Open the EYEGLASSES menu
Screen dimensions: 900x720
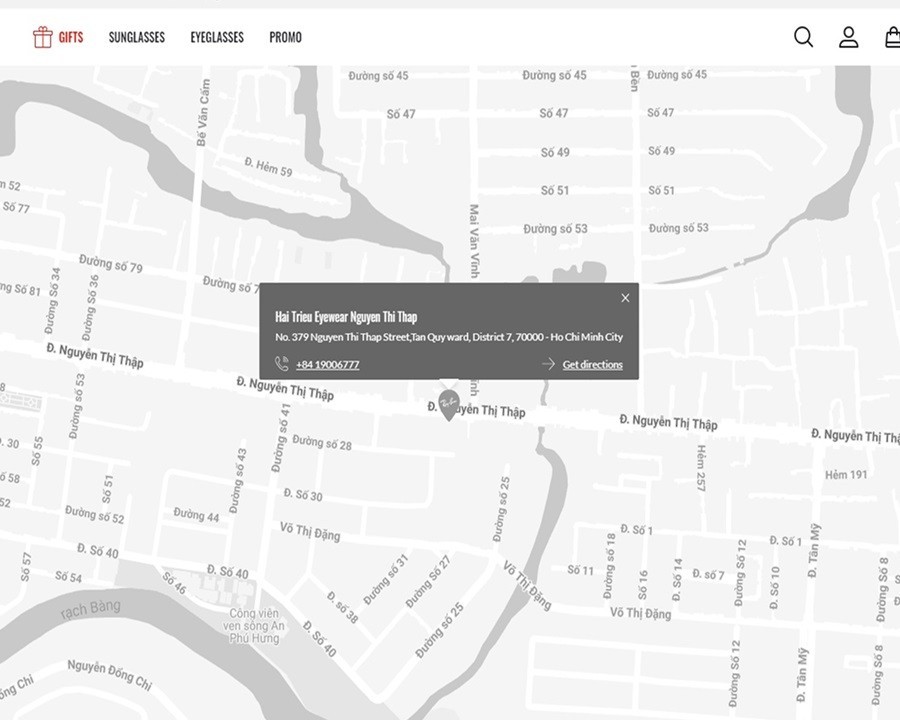pyautogui.click(x=217, y=38)
